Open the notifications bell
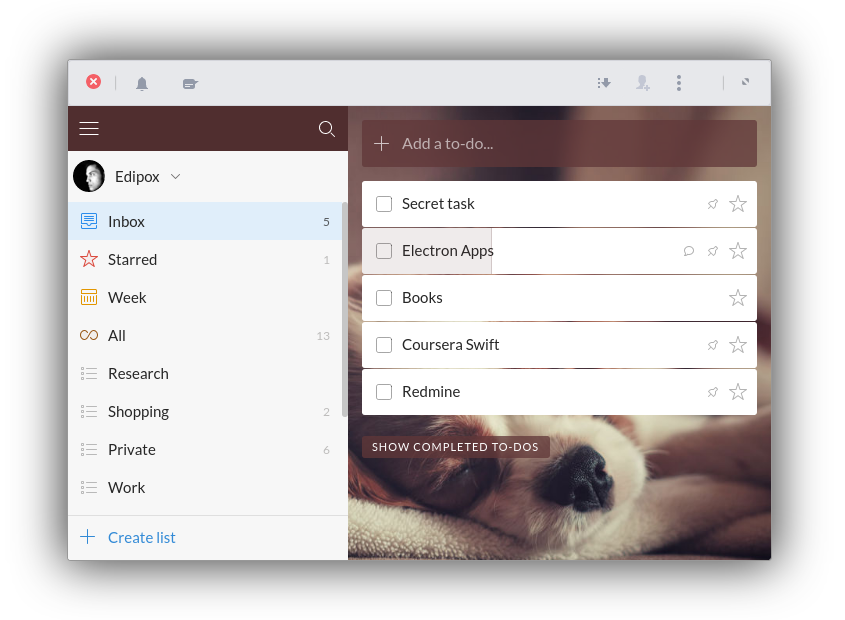This screenshot has height=620, width=845. click(x=142, y=84)
